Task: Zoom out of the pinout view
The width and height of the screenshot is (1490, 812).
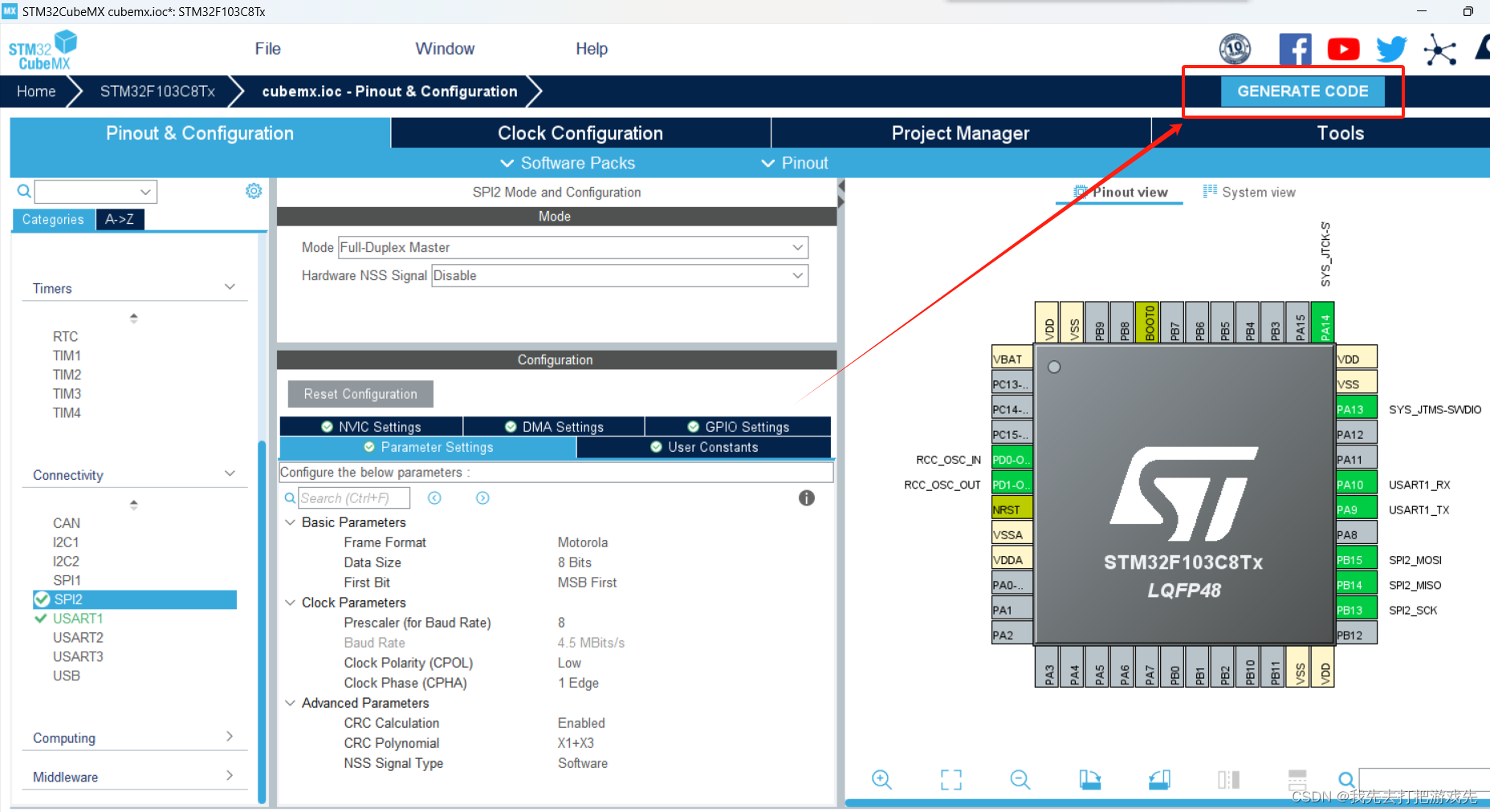Action: click(1020, 779)
